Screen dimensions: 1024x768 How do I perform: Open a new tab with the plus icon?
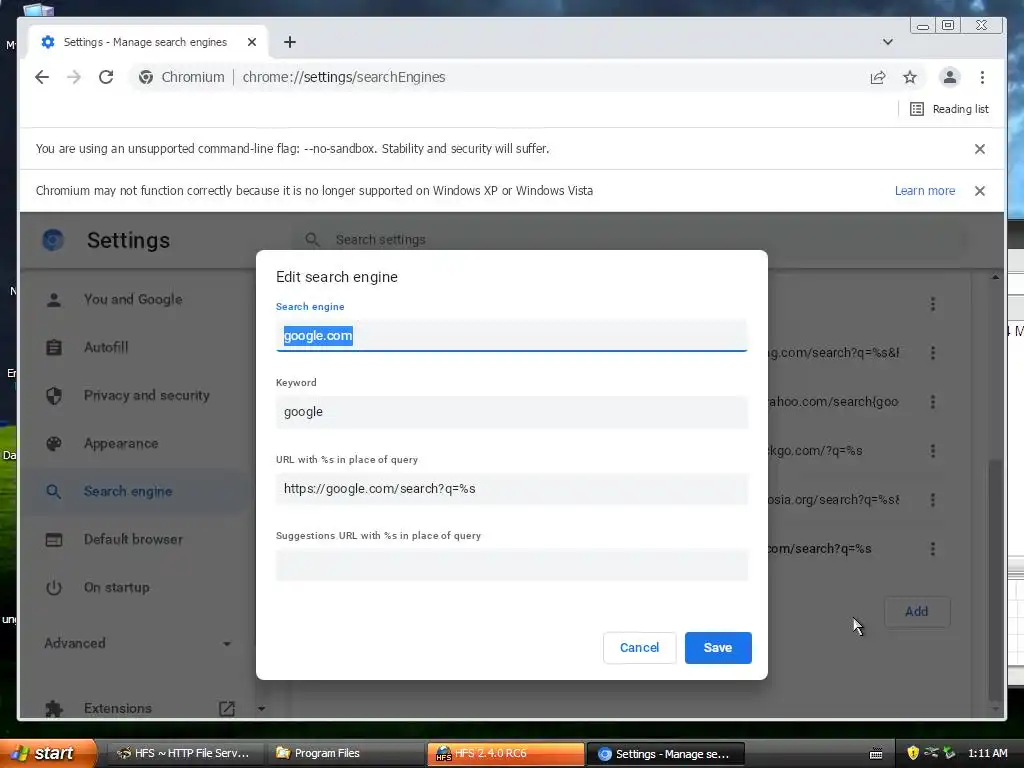click(290, 42)
